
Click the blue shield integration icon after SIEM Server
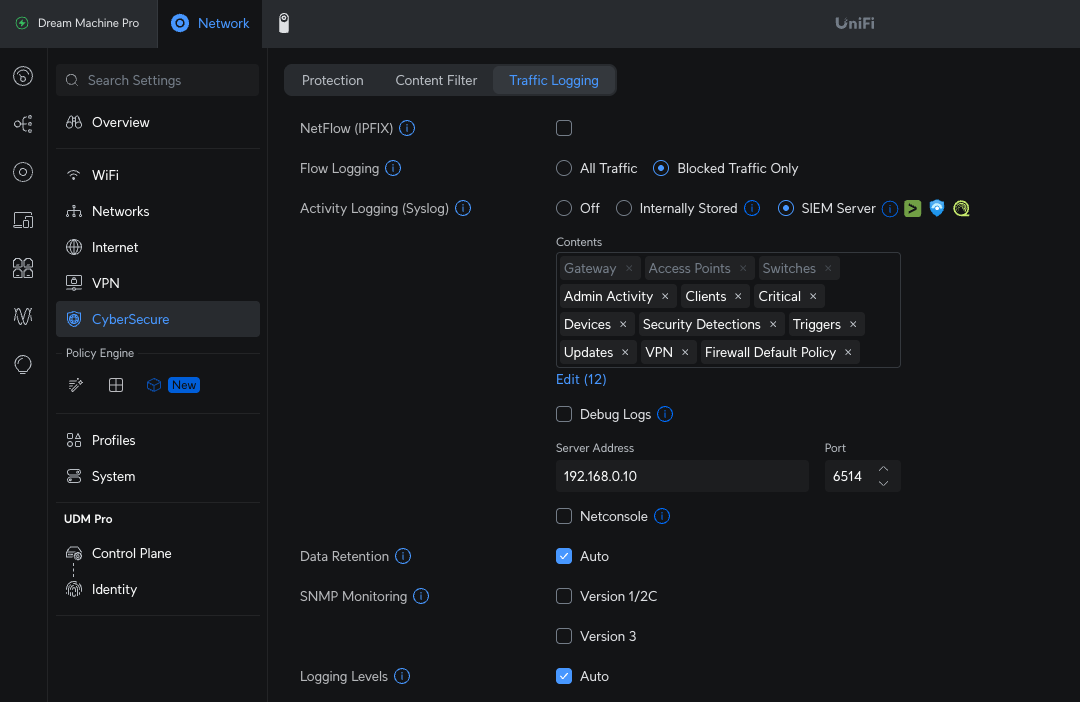(x=937, y=208)
